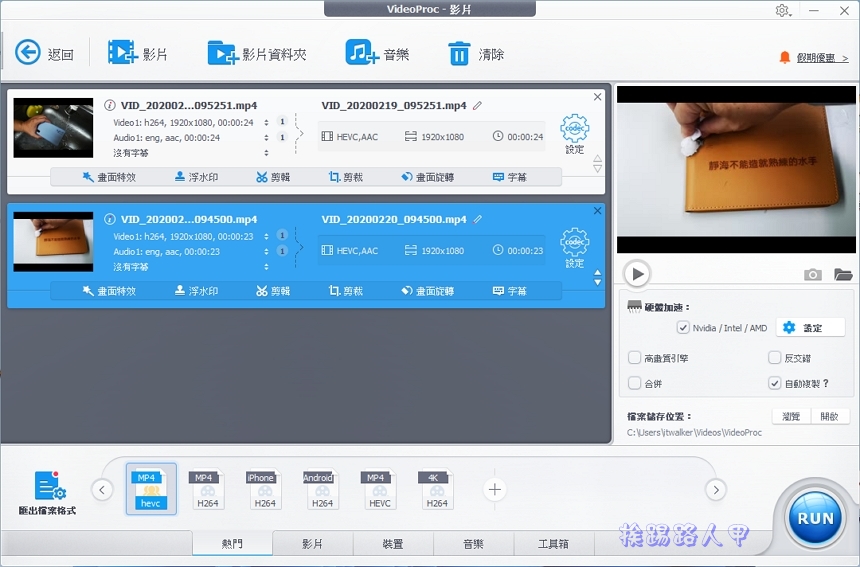The width and height of the screenshot is (860, 567).
Task: Show previous format presets with left arrow
Action: click(x=103, y=490)
